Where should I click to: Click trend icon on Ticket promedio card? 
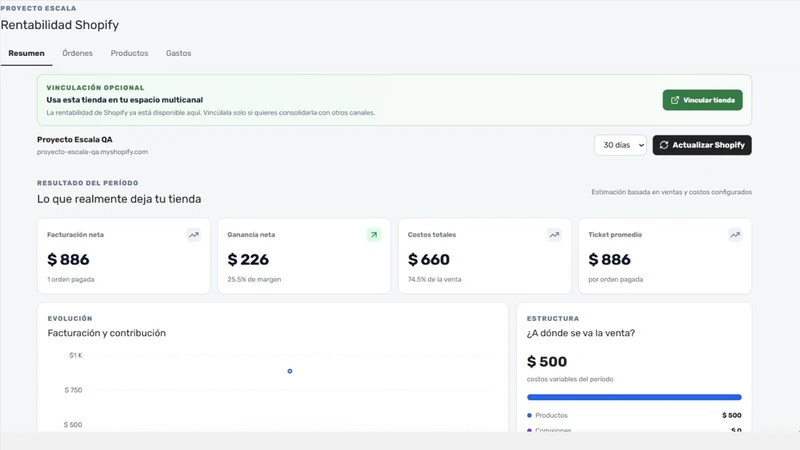point(735,235)
